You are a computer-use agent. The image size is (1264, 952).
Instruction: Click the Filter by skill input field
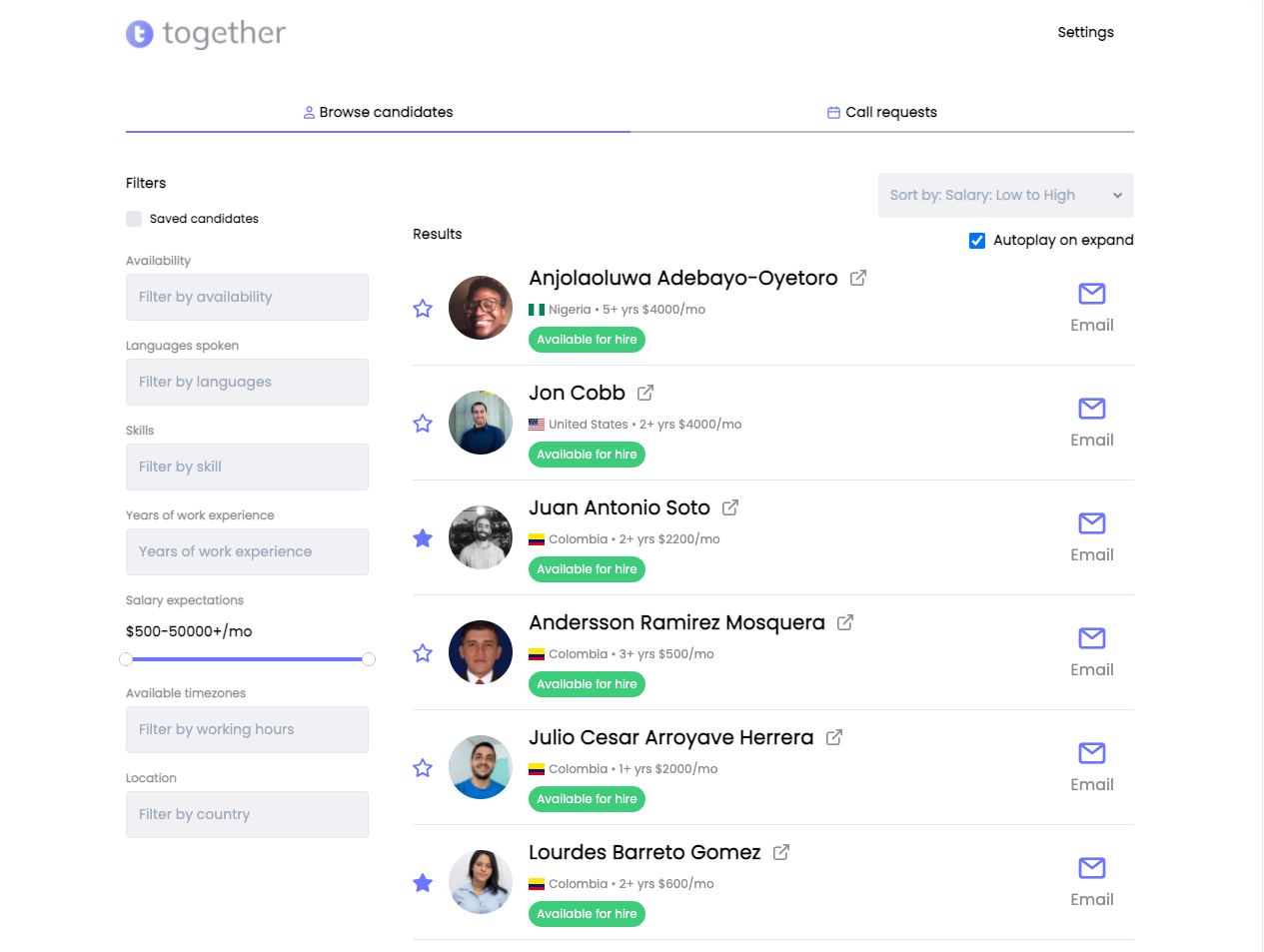247,467
